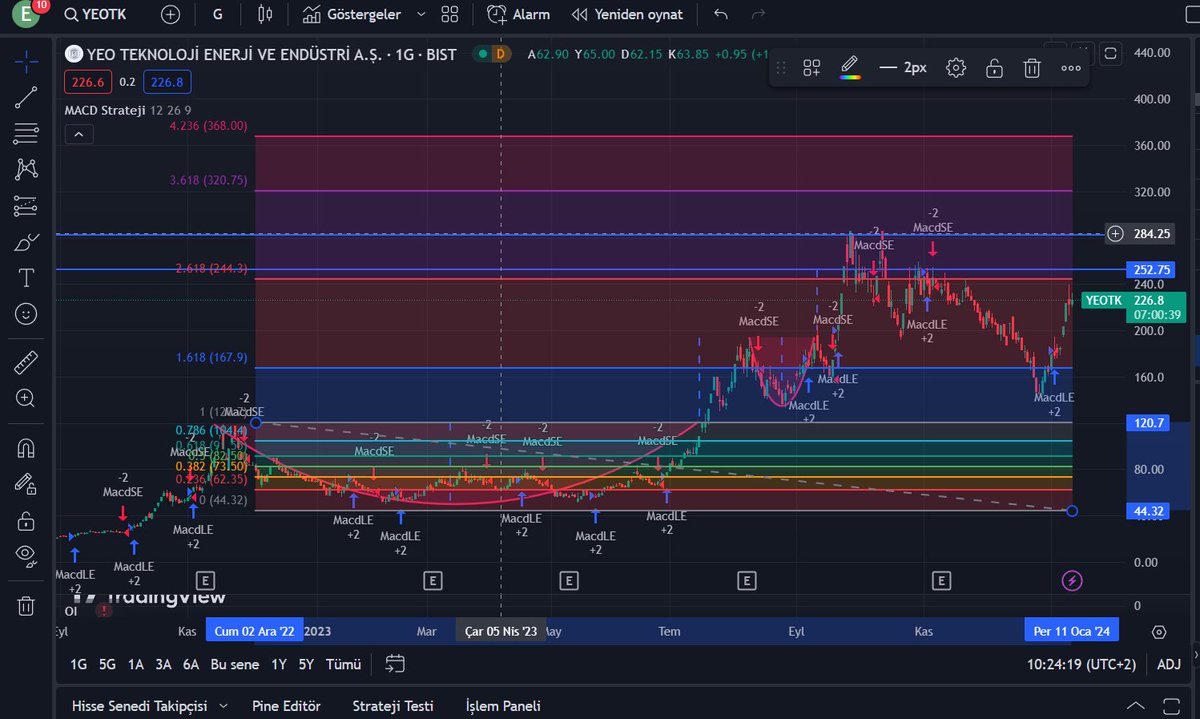Select the 1G time range
This screenshot has height=719, width=1200.
click(x=78, y=664)
